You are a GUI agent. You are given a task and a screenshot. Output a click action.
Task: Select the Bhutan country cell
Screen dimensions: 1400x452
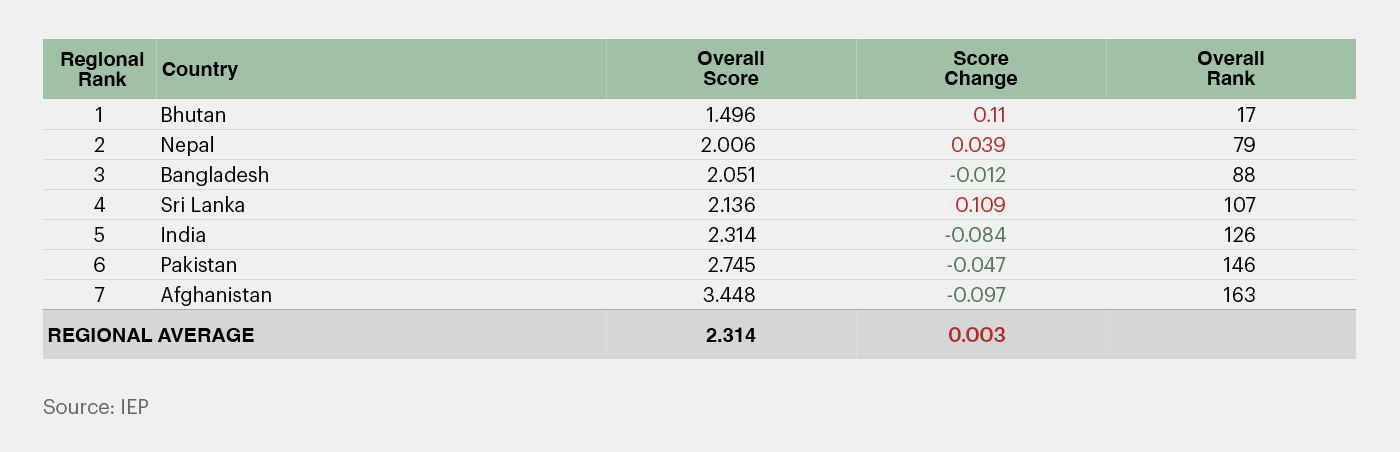click(x=193, y=115)
